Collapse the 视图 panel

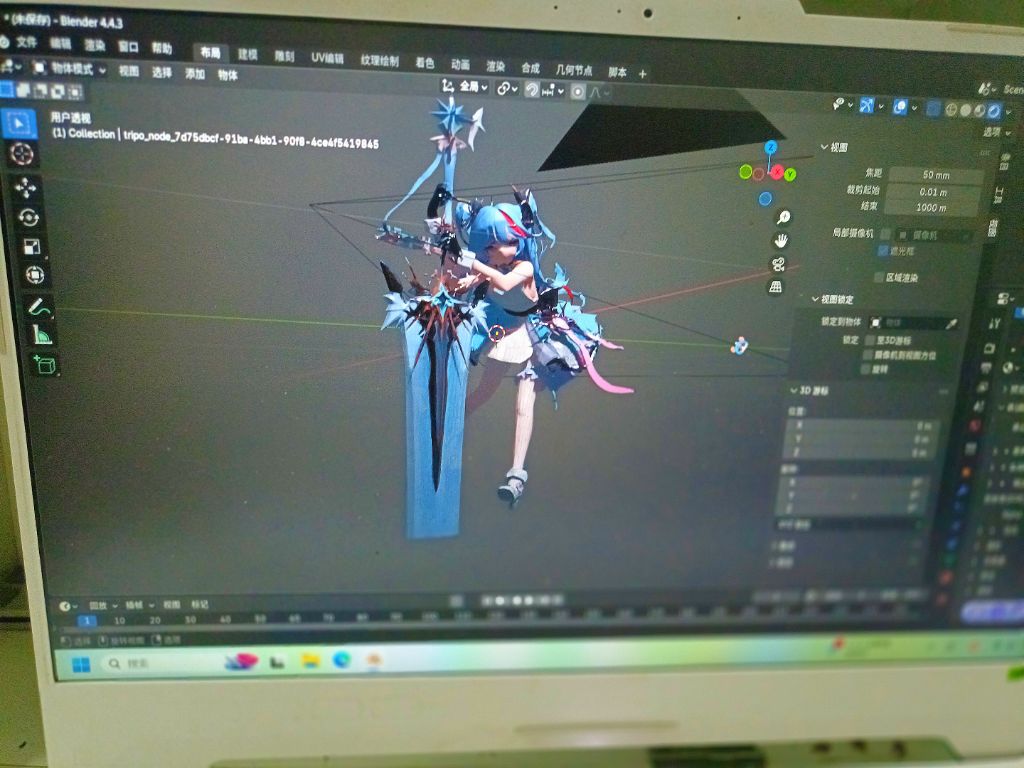coord(834,148)
